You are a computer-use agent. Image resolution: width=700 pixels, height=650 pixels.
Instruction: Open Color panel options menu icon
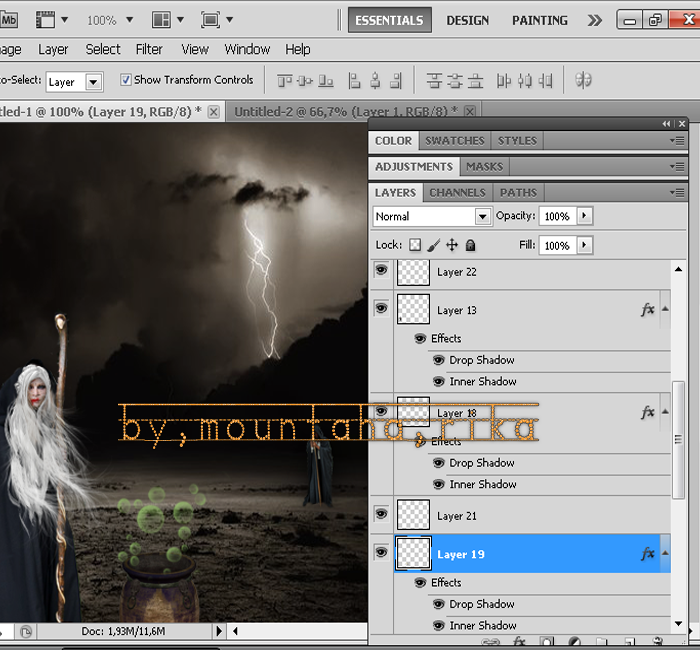(x=677, y=141)
